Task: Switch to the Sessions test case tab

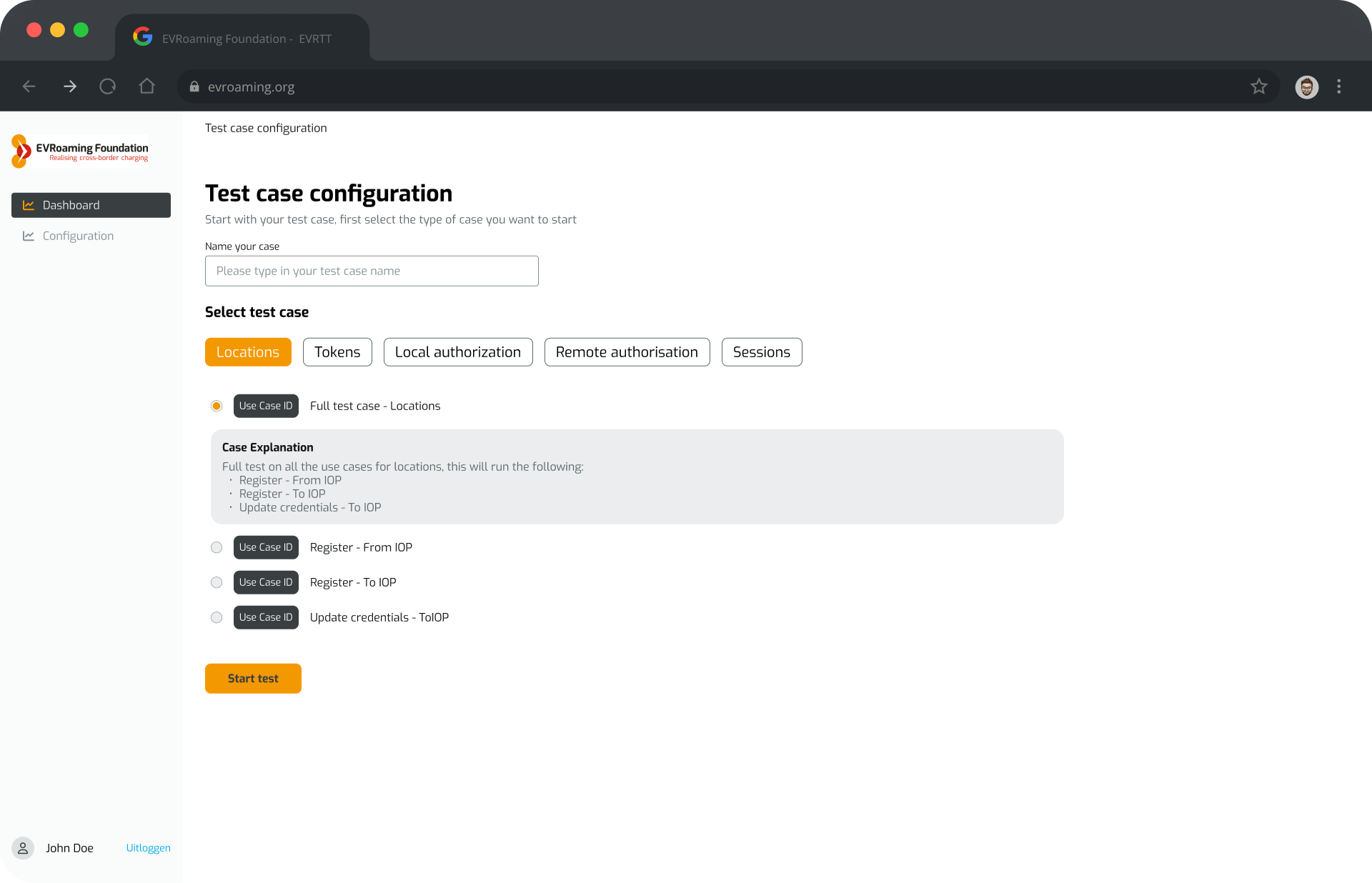Action: pyautogui.click(x=761, y=351)
